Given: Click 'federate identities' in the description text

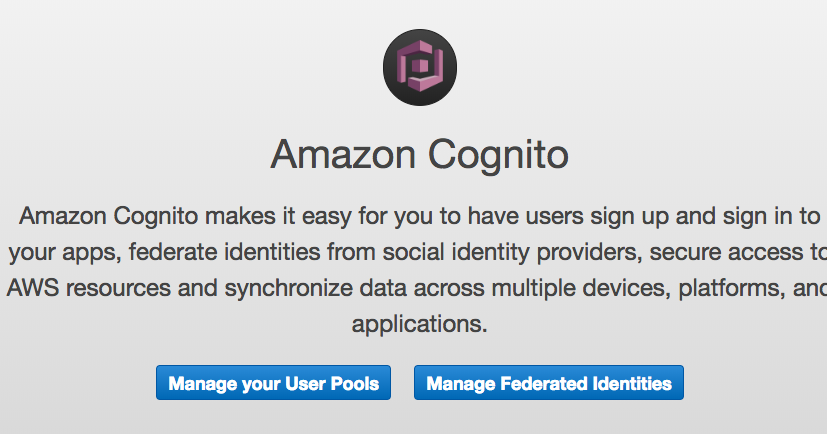Looking at the screenshot, I should point(225,252).
